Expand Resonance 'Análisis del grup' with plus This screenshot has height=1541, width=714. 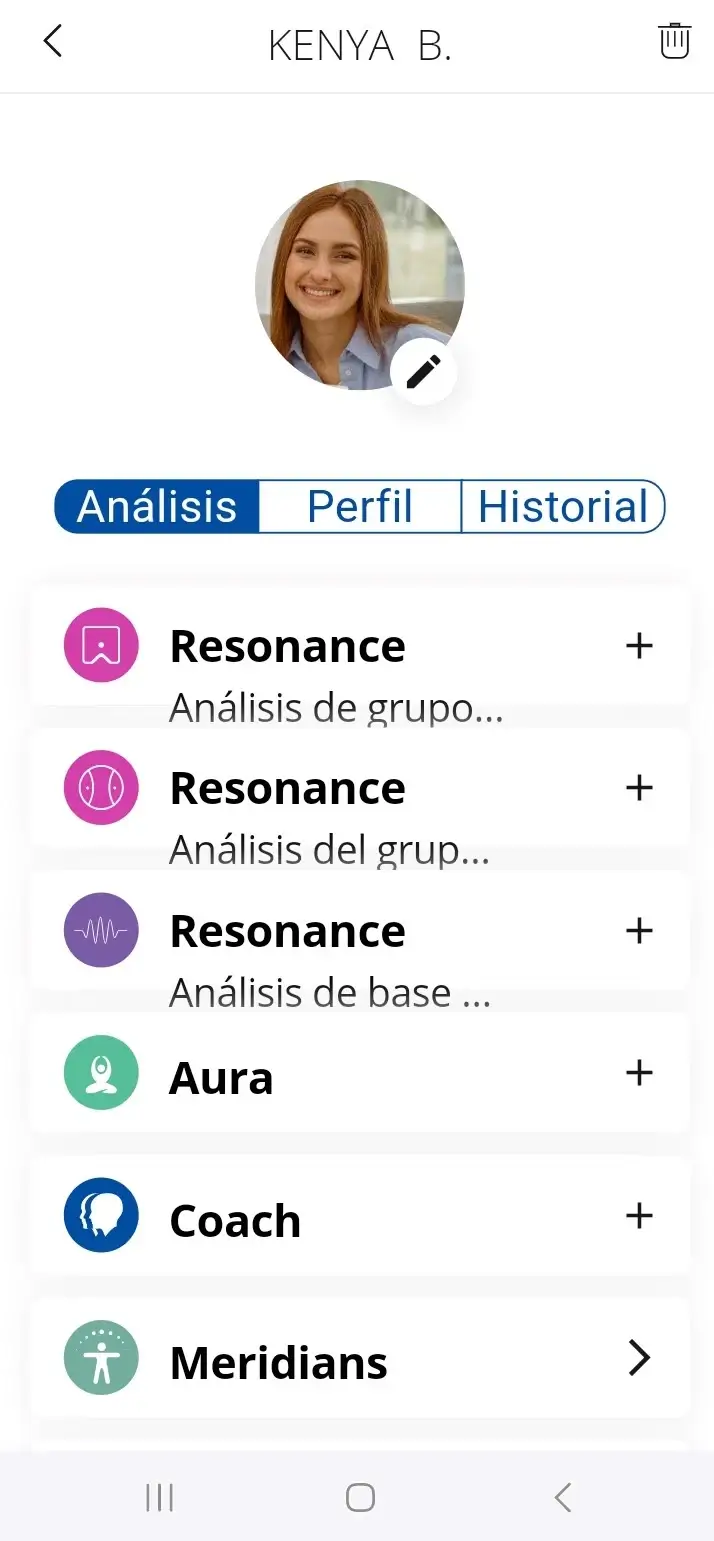[639, 788]
